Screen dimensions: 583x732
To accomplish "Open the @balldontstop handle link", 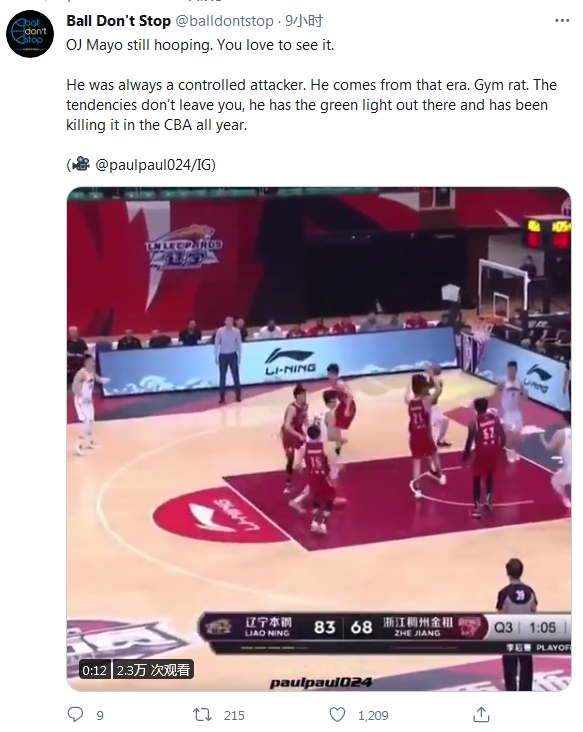I will pos(224,21).
